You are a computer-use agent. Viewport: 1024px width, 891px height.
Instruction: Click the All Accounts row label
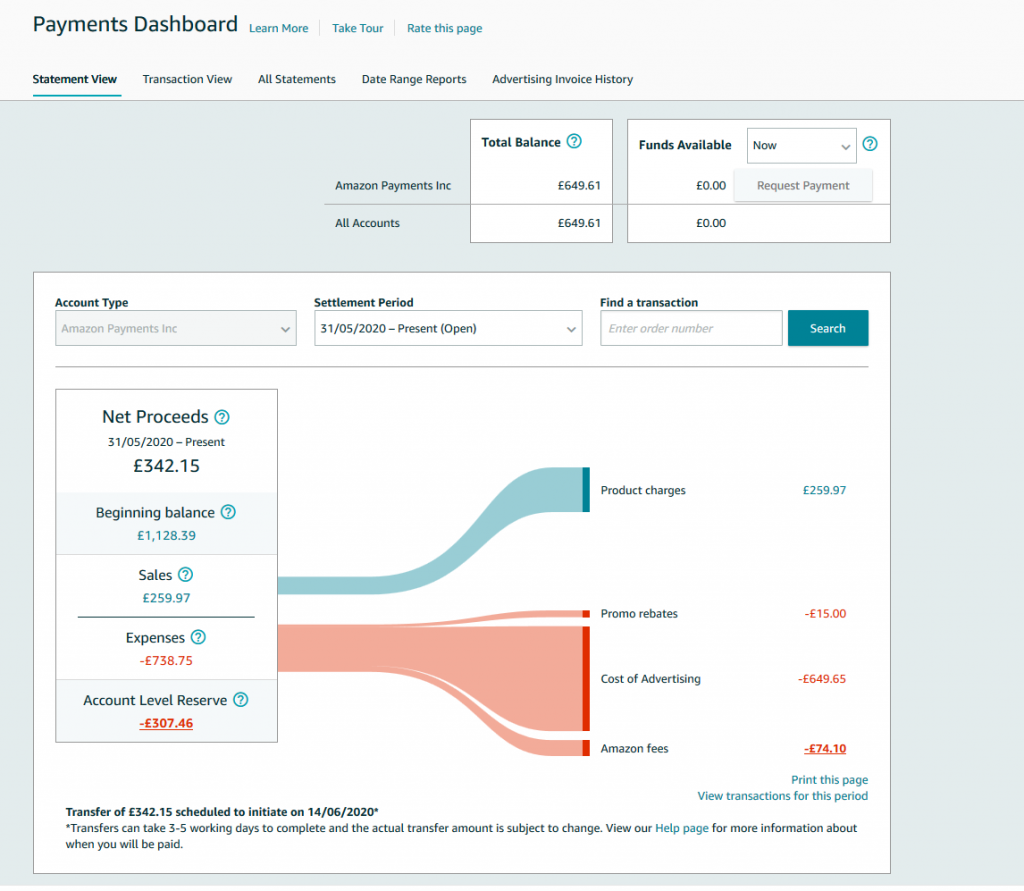(x=367, y=223)
